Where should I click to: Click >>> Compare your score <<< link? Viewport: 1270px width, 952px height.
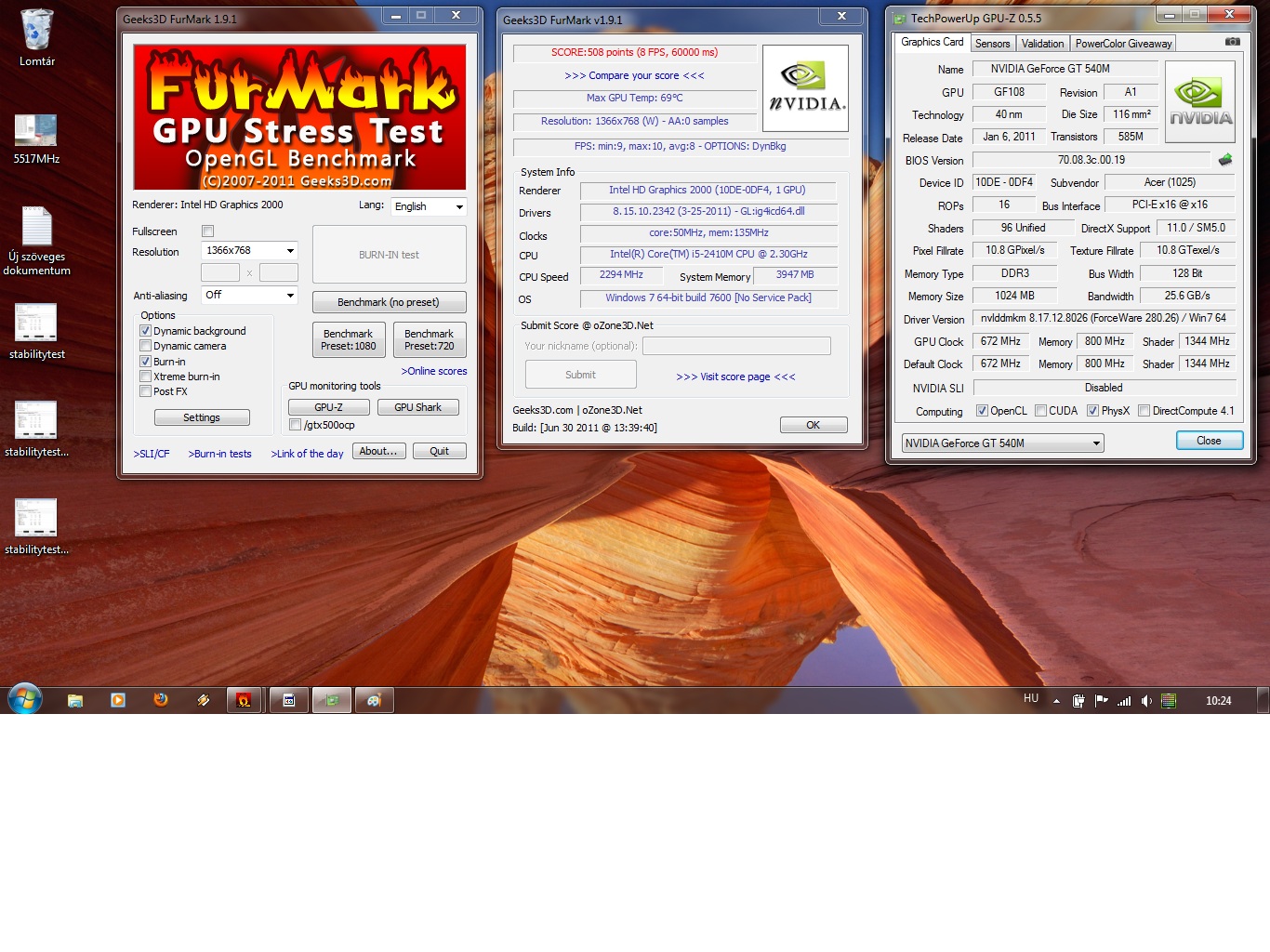[634, 75]
